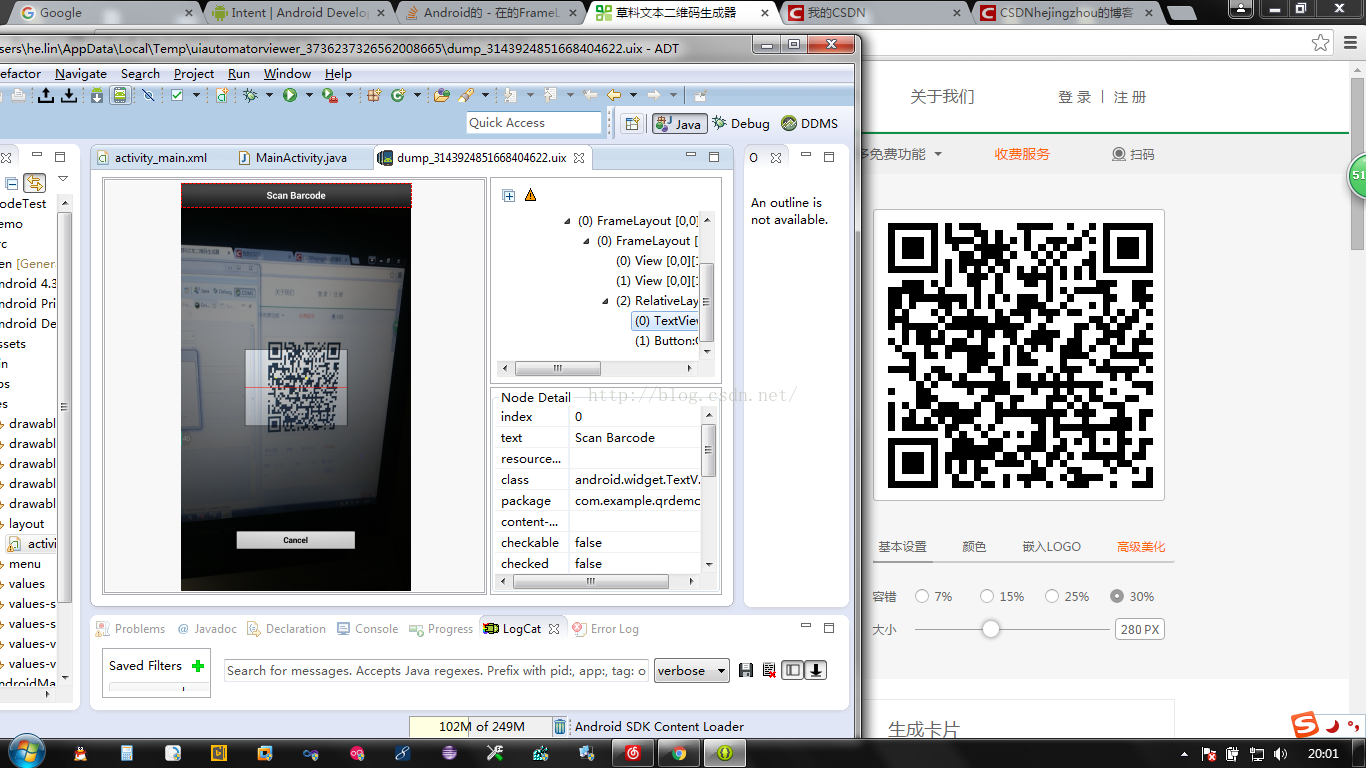Click the 注册 register link
The width and height of the screenshot is (1366, 768).
pyautogui.click(x=1130, y=97)
